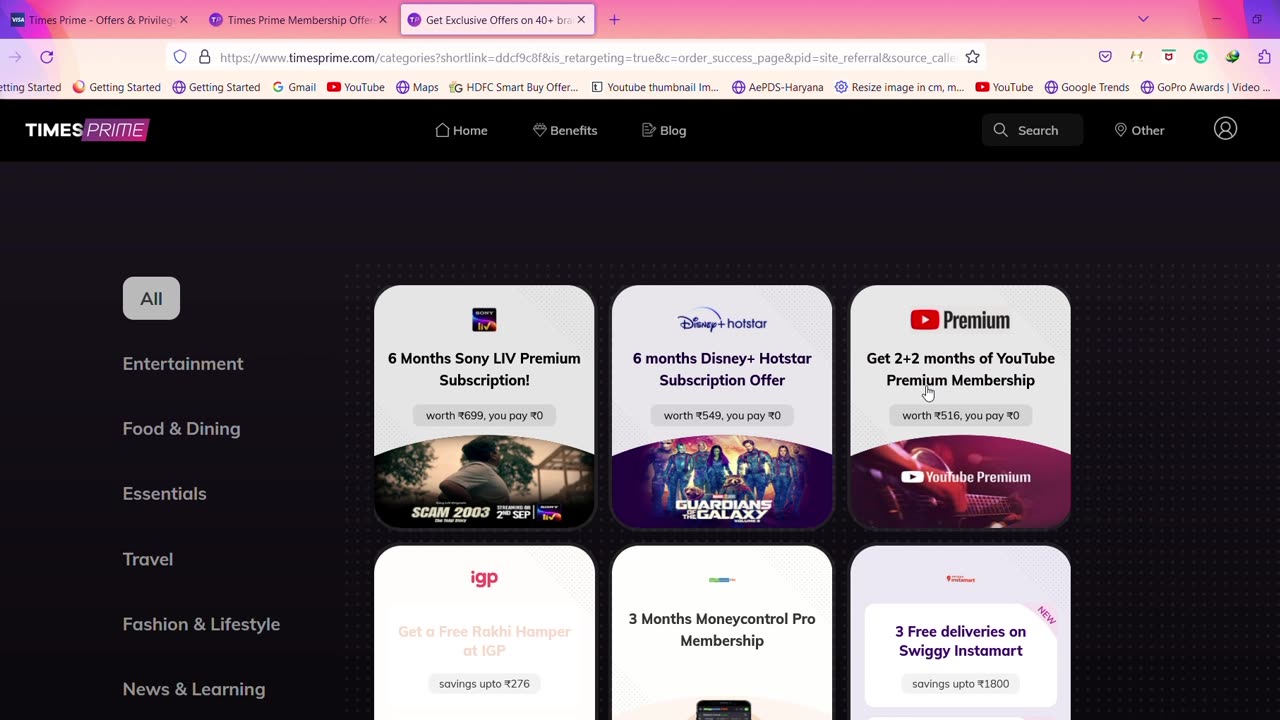Open the Benefits nav link
The width and height of the screenshot is (1280, 720).
(565, 130)
